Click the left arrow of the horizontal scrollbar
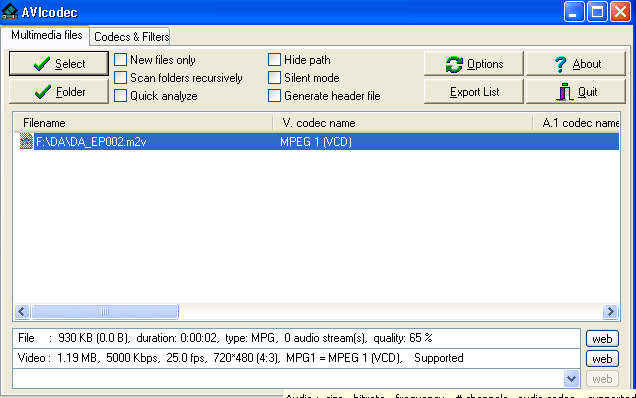 (22, 312)
